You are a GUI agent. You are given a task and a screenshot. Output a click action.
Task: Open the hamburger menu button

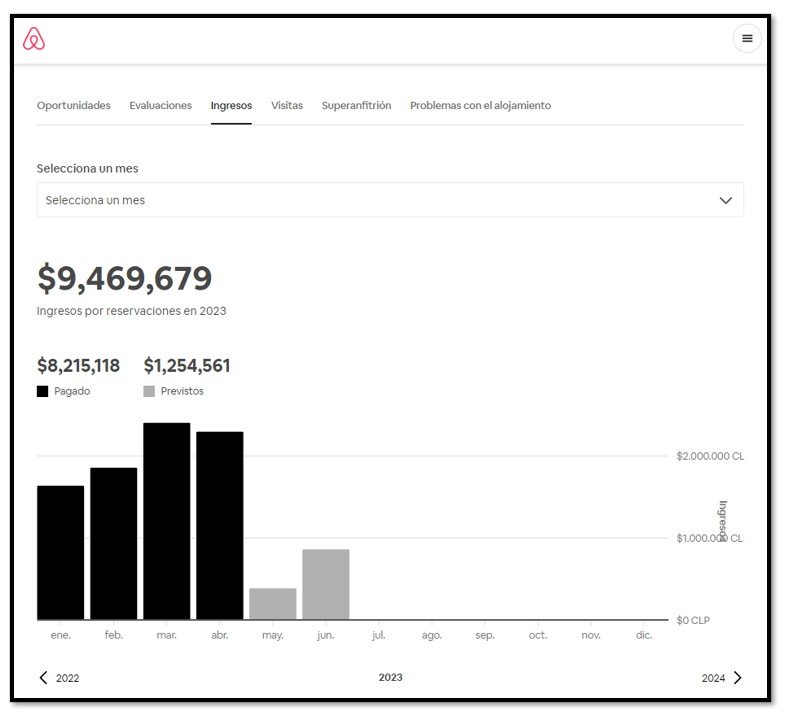[x=747, y=39]
